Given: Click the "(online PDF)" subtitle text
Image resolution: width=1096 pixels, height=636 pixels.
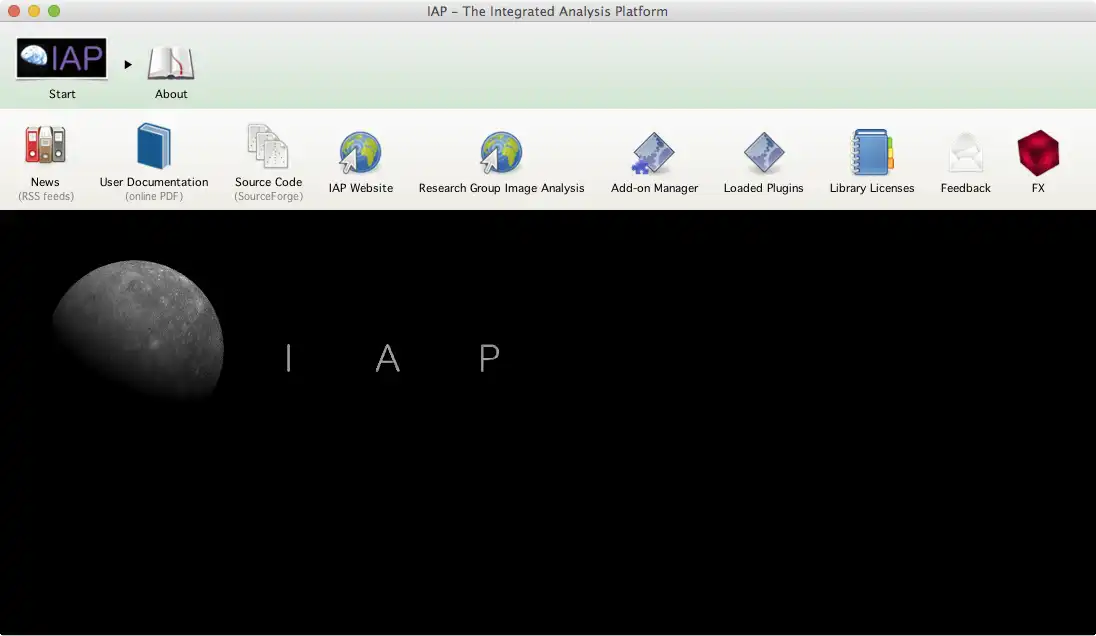Looking at the screenshot, I should pyautogui.click(x=154, y=196).
